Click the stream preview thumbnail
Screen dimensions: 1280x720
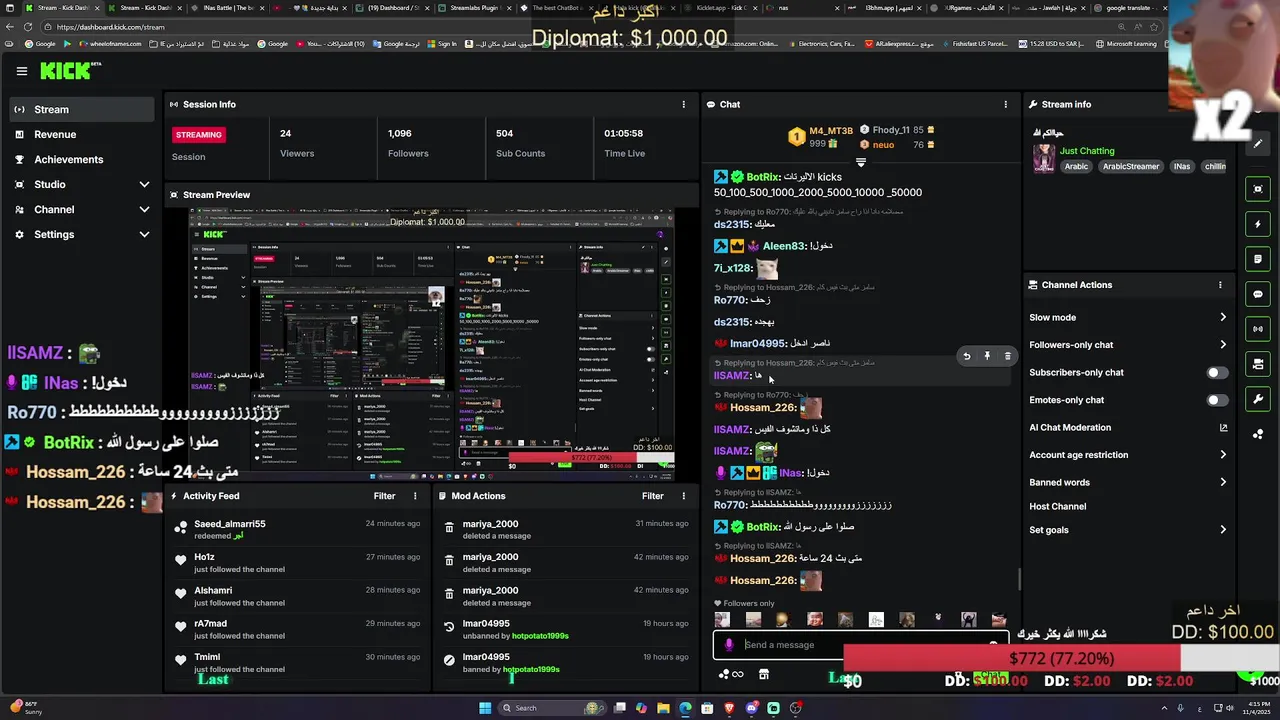[x=432, y=345]
